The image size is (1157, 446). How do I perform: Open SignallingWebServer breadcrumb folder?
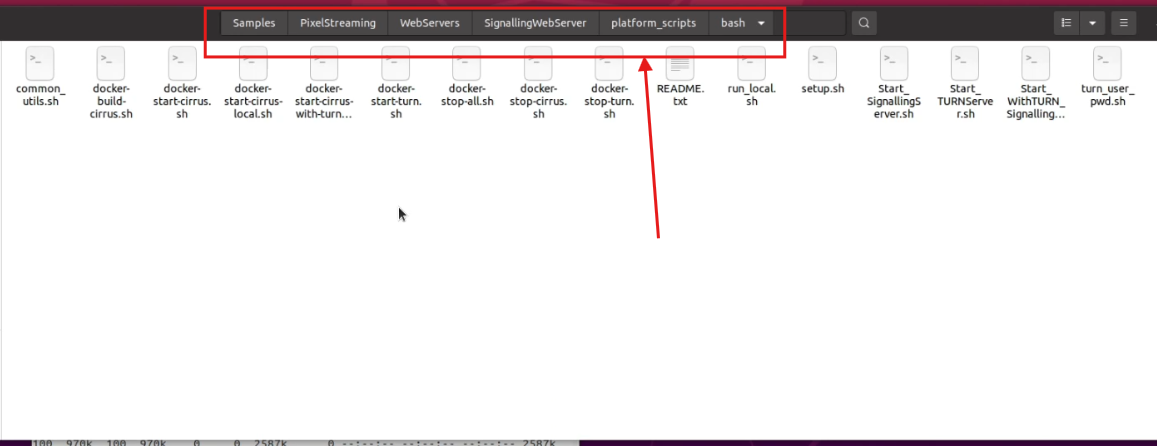535,23
